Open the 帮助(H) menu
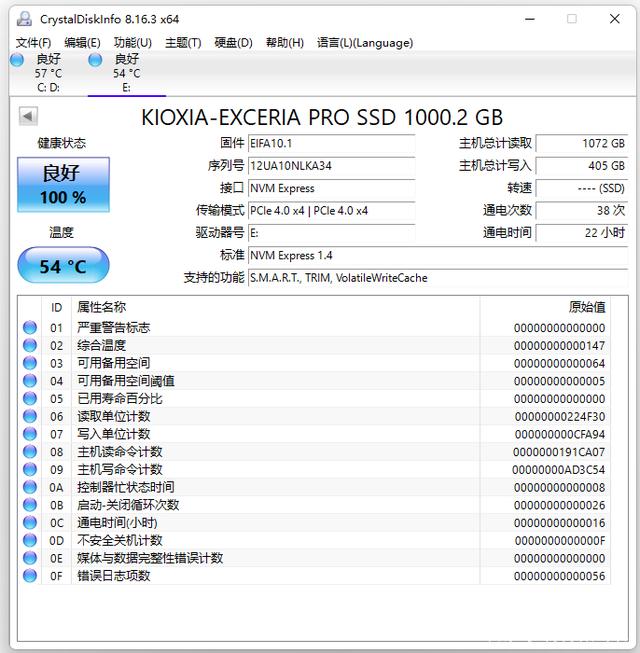Image resolution: width=640 pixels, height=653 pixels. (x=285, y=42)
